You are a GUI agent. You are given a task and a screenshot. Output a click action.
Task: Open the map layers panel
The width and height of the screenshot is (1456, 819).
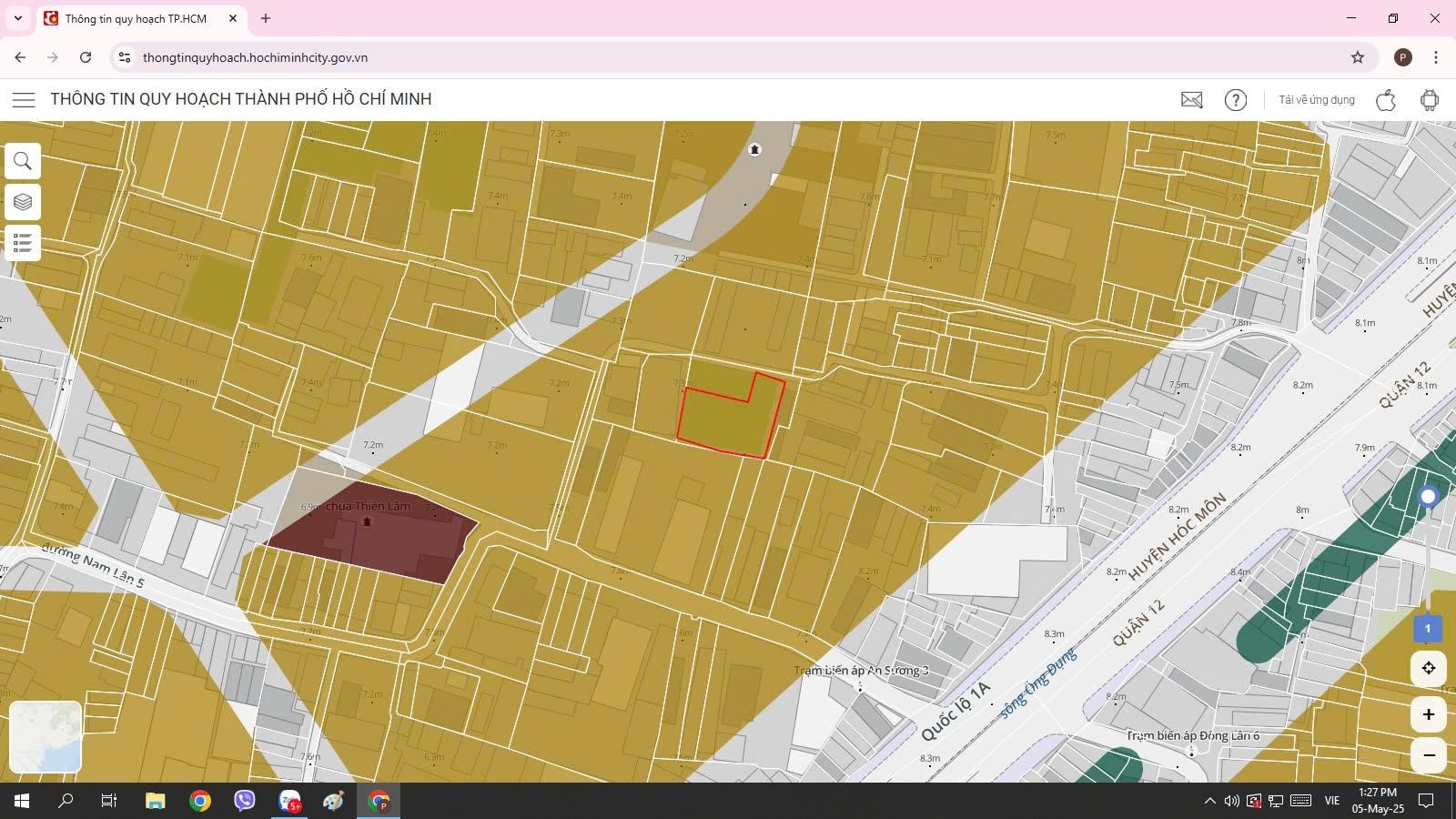[x=23, y=202]
